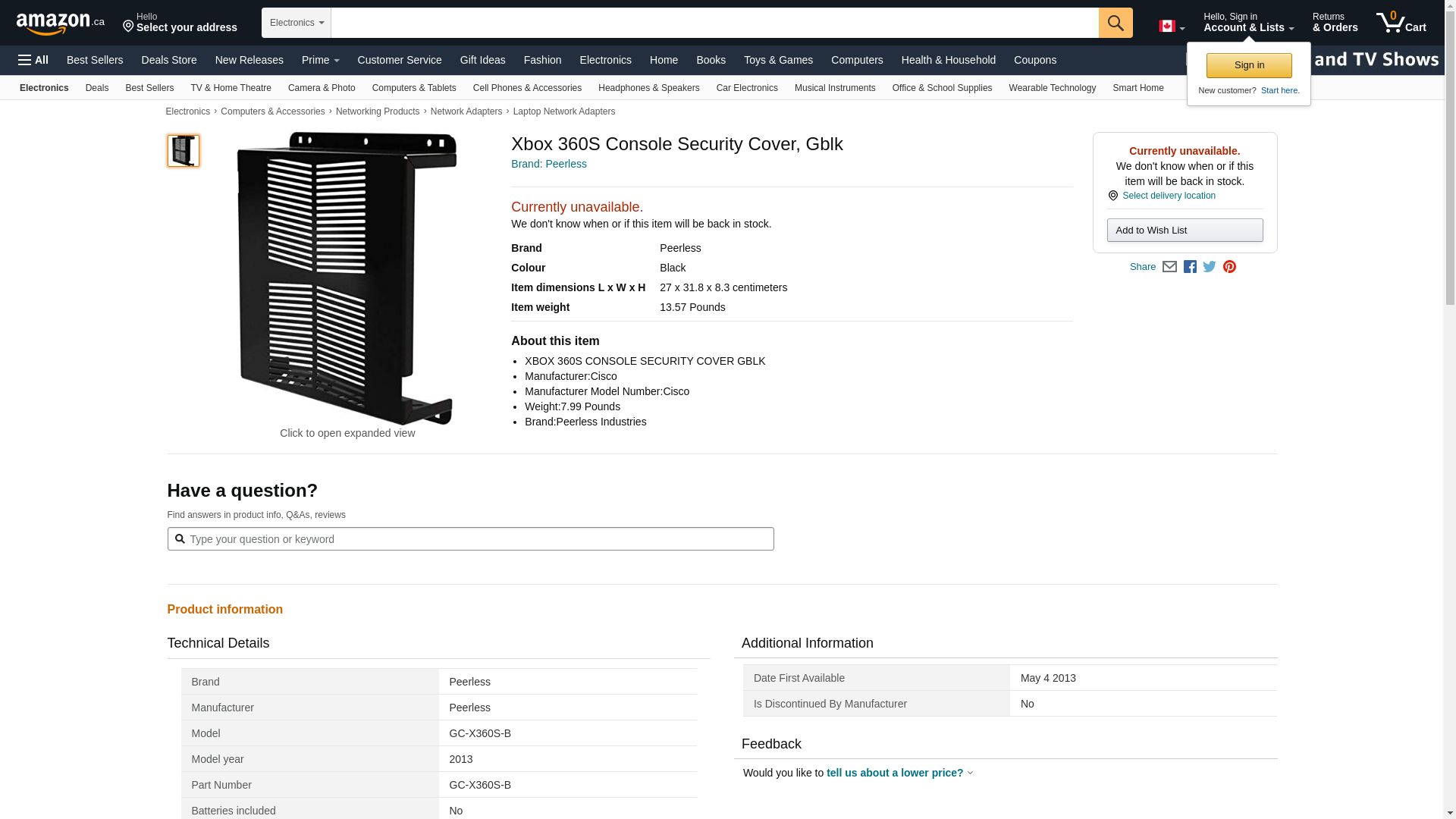The image size is (1456, 819).
Task: Expand the Canada flag language selector
Action: pyautogui.click(x=1171, y=27)
